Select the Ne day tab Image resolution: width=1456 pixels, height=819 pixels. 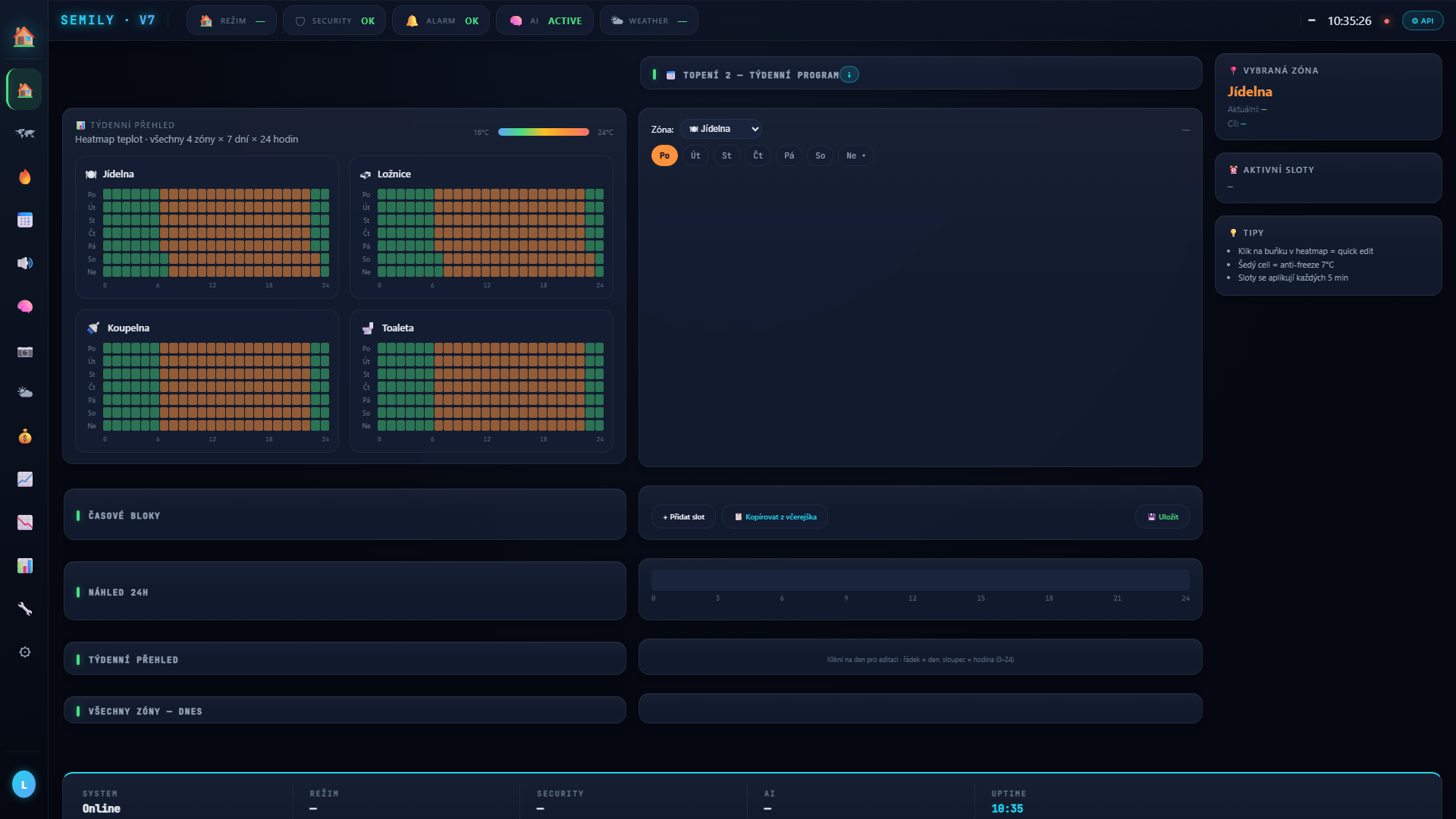click(x=855, y=155)
